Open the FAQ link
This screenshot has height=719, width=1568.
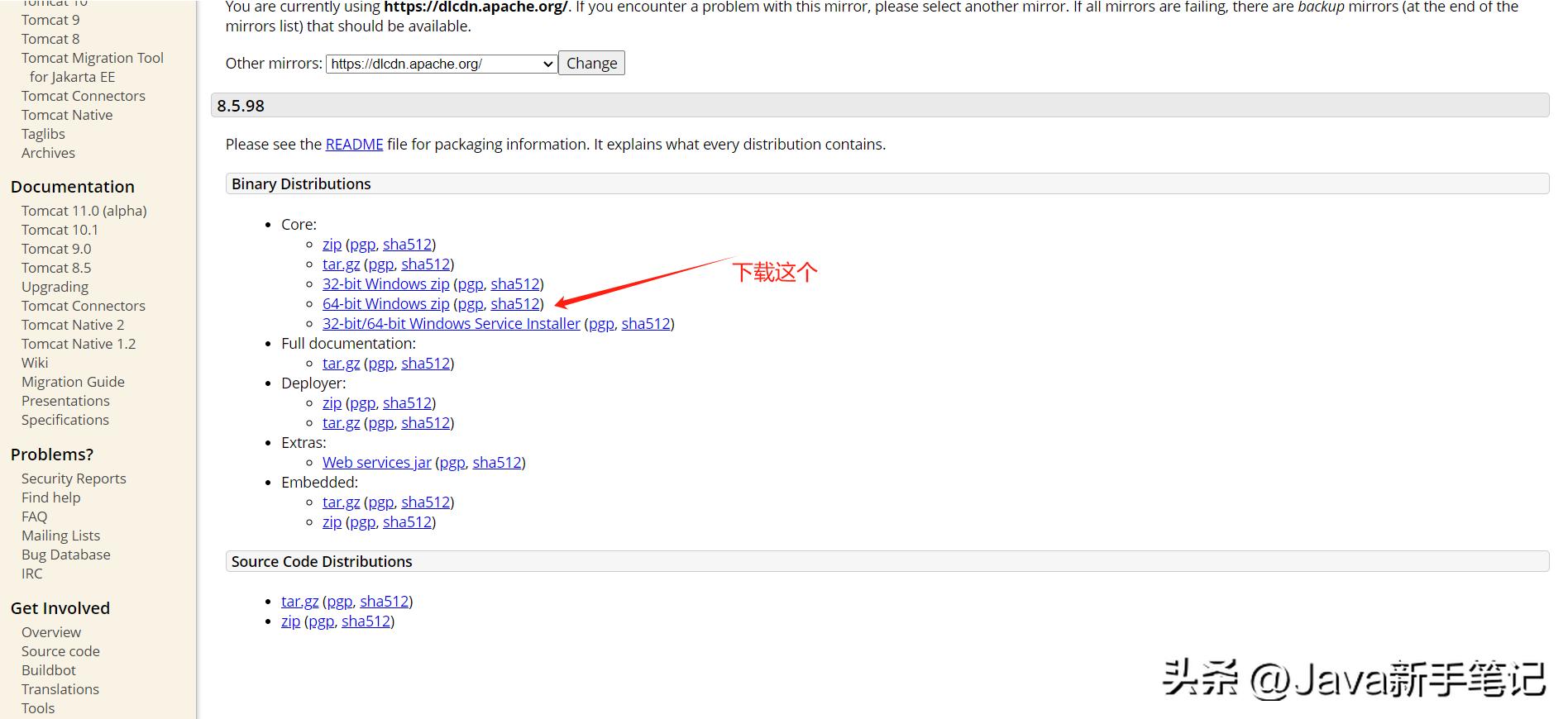point(34,517)
